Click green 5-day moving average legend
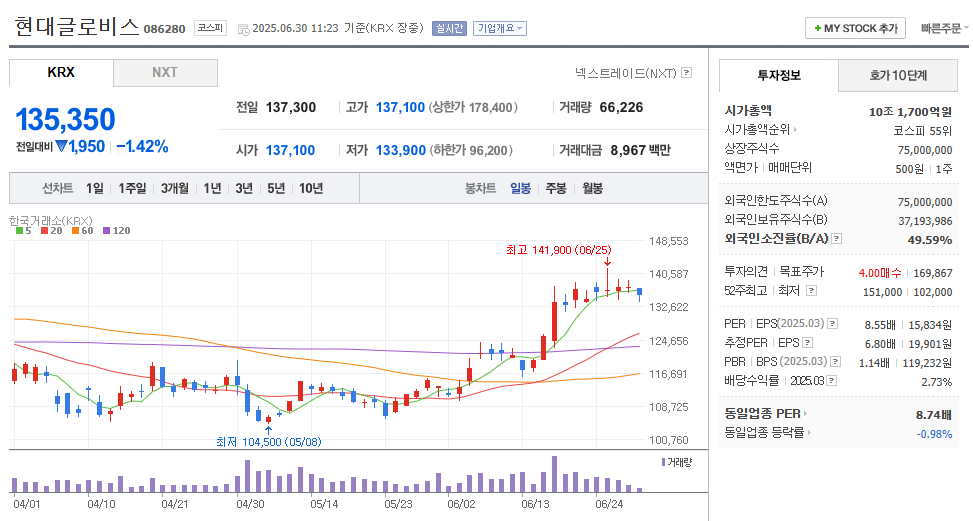The height and width of the screenshot is (521, 973). tap(24, 231)
